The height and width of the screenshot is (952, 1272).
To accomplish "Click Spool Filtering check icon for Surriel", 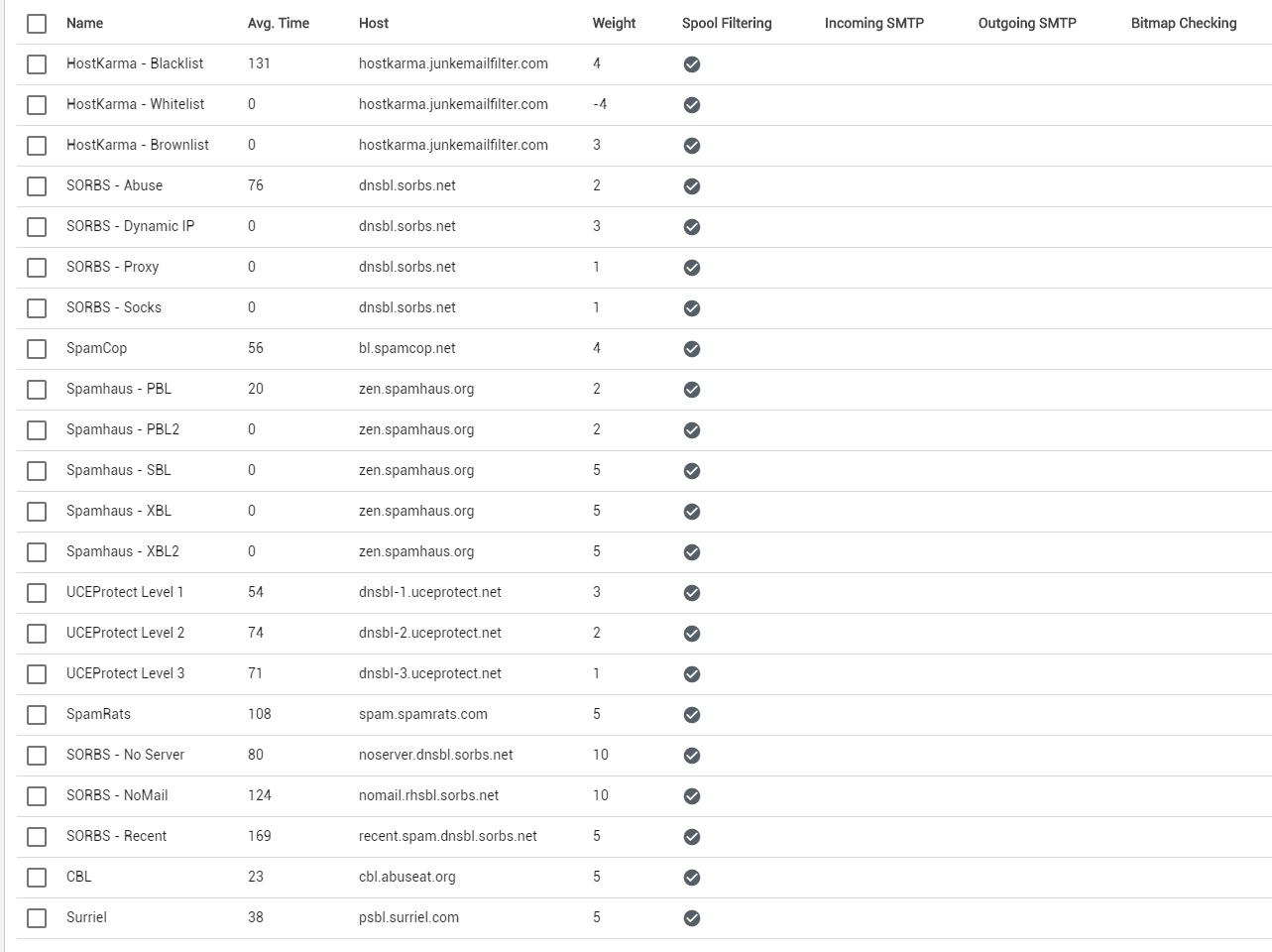I will tap(692, 918).
